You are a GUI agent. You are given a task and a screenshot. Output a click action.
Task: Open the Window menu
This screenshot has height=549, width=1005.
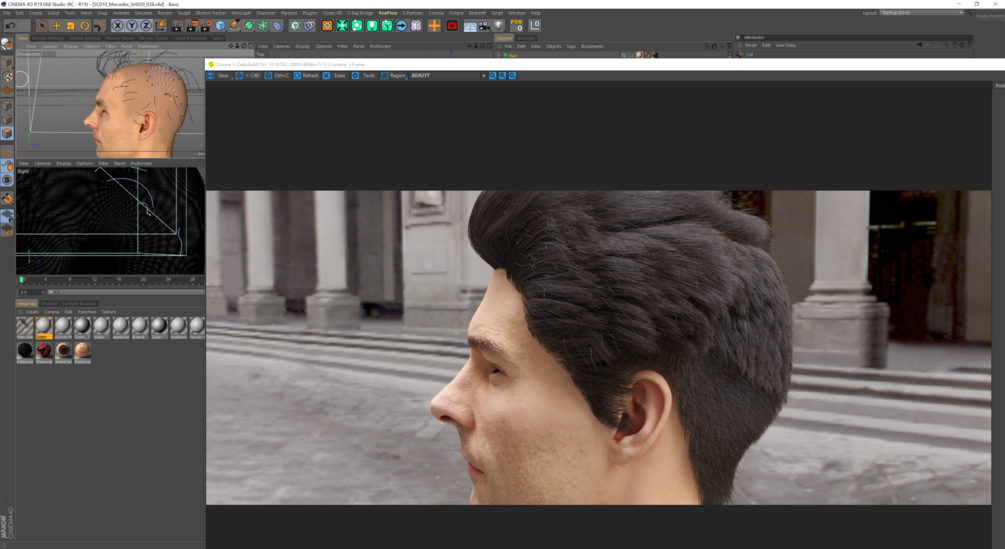tap(517, 13)
